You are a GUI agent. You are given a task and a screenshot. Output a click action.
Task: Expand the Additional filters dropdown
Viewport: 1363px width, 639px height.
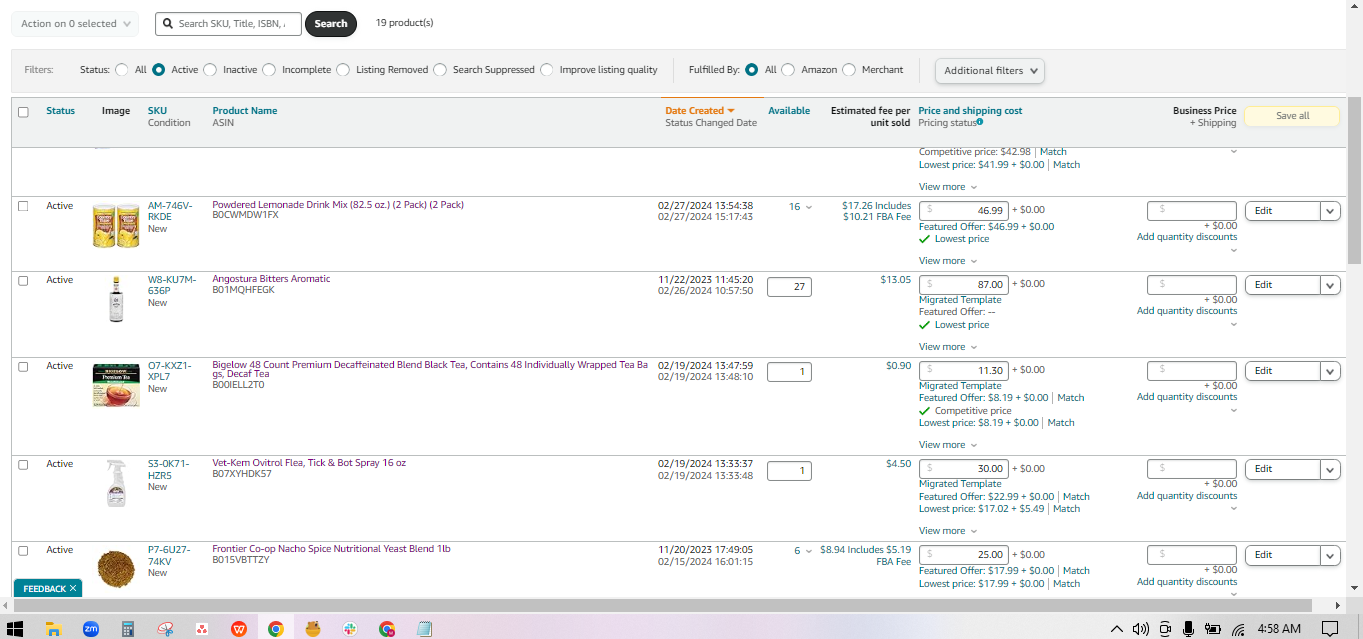click(990, 70)
